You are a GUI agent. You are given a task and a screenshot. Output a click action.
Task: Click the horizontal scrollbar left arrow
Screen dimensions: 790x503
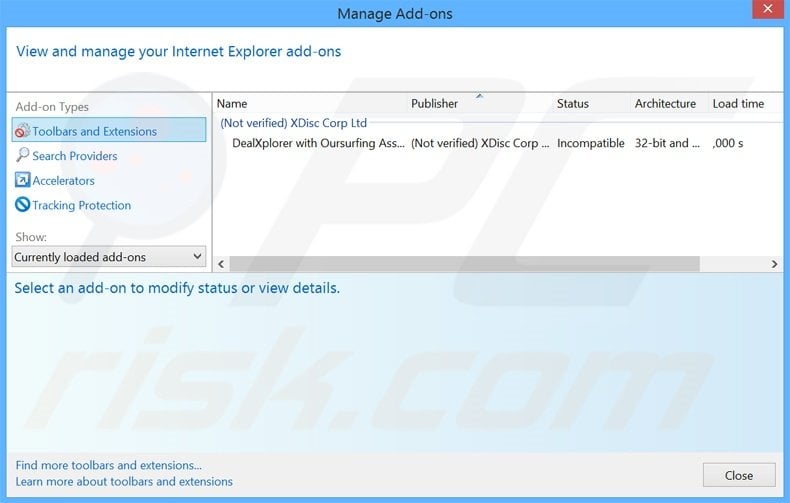(x=221, y=264)
